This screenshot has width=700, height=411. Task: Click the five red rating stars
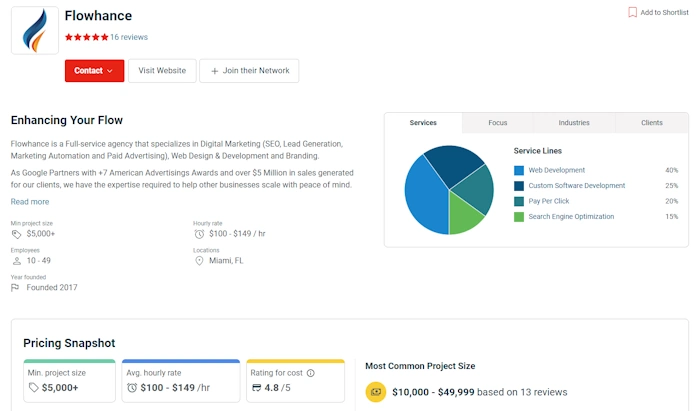coord(87,37)
